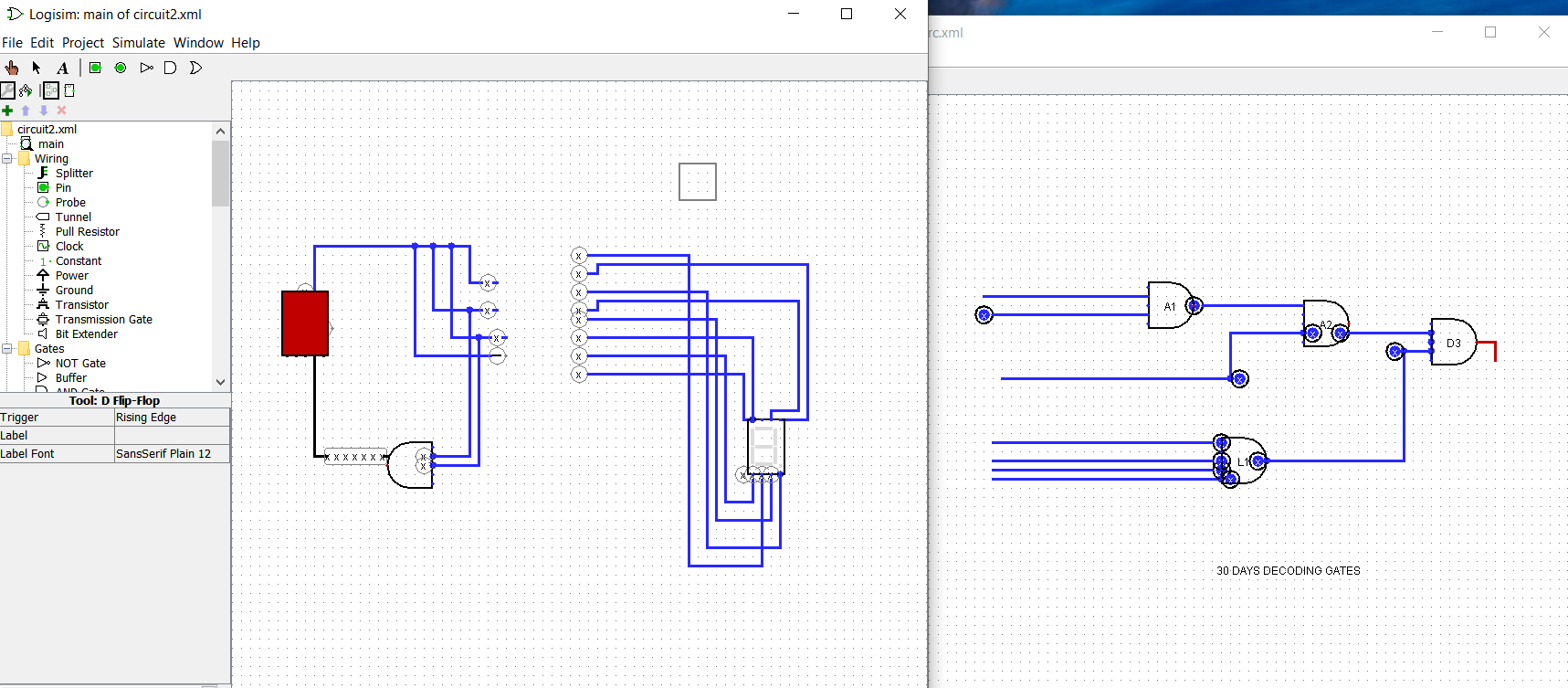Click the red D flip-flop component
This screenshot has width=1568, height=688.
(x=304, y=323)
